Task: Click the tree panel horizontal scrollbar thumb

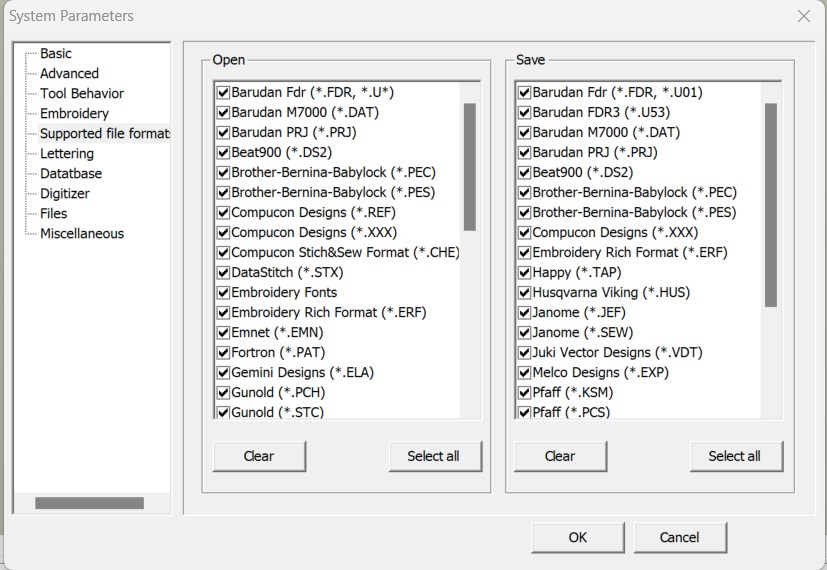Action: (90, 503)
